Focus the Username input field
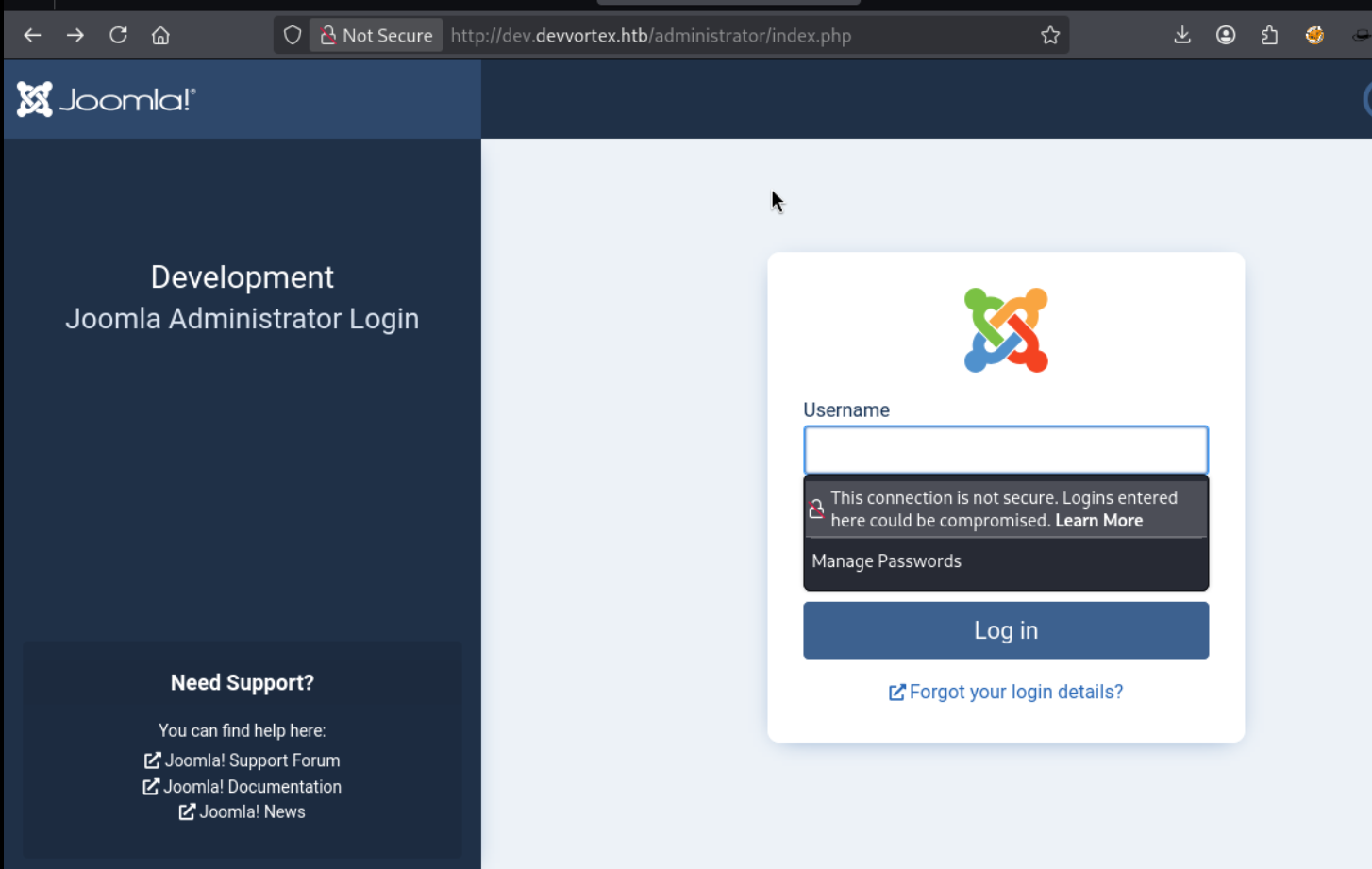 click(1006, 450)
